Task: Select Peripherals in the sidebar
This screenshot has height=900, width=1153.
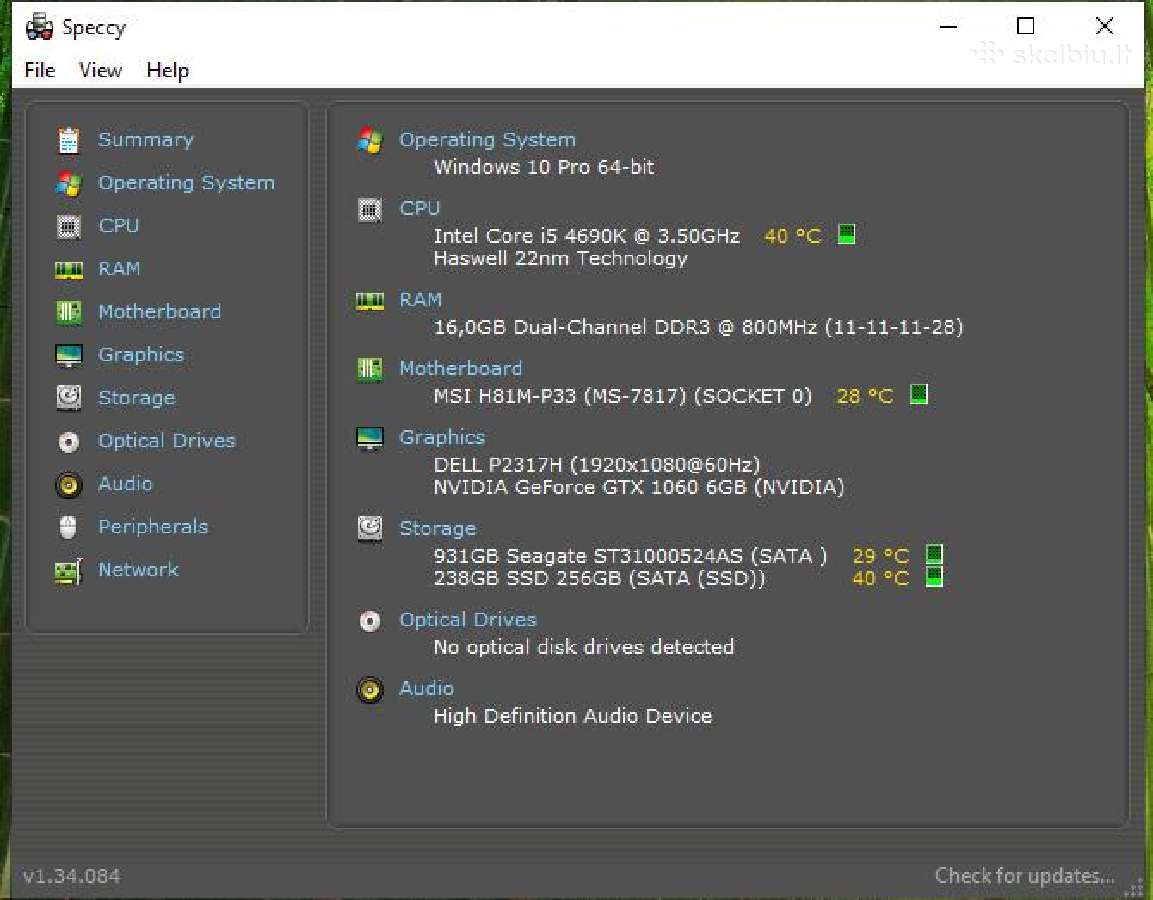Action: click(153, 526)
